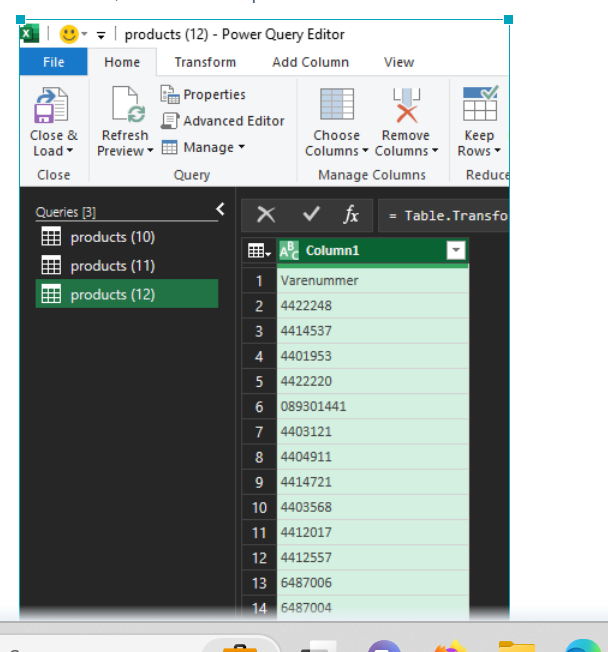Select the cell with value 4414721
Image resolution: width=608 pixels, height=652 pixels.
pyautogui.click(x=373, y=482)
